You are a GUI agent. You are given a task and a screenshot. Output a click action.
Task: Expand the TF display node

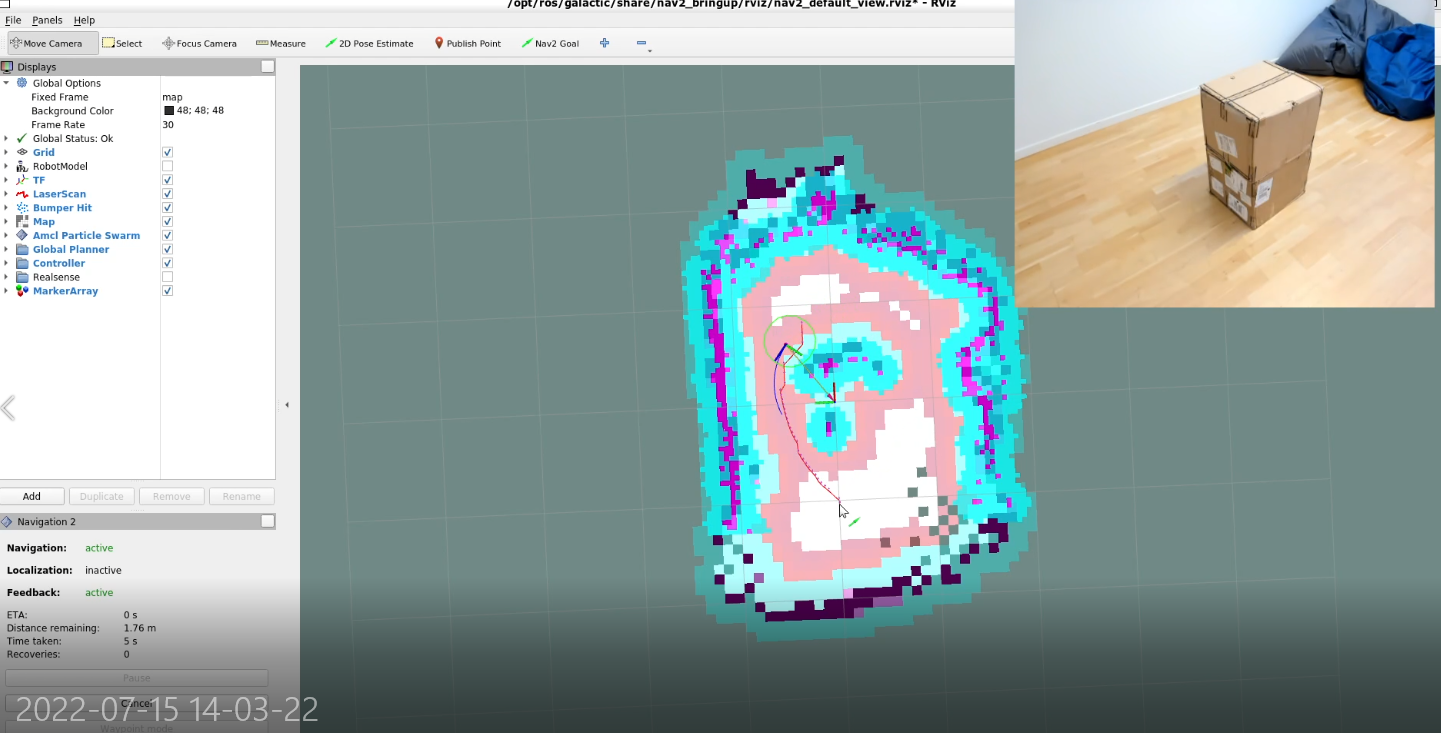pos(6,180)
